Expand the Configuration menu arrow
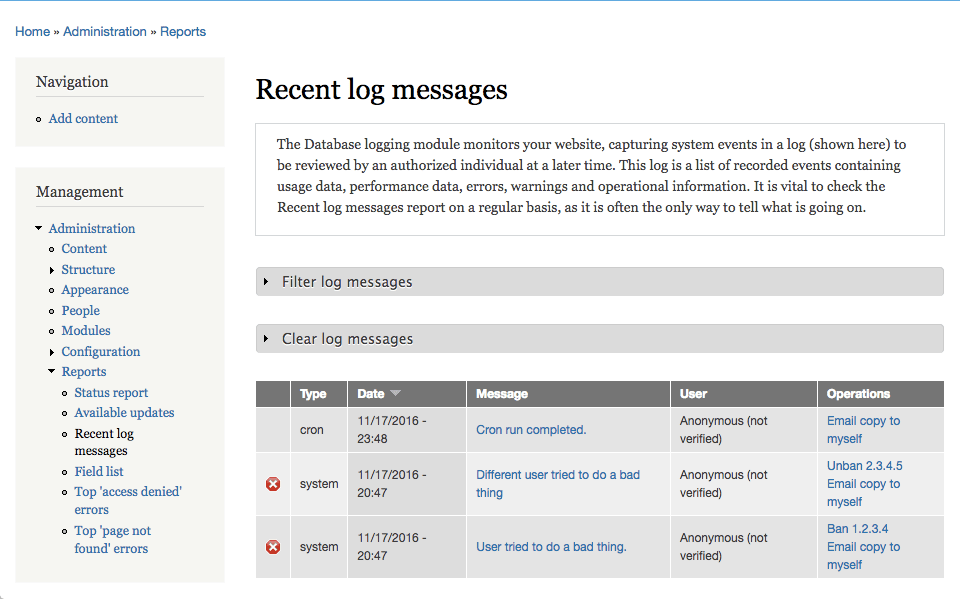The image size is (960, 599). tap(52, 352)
